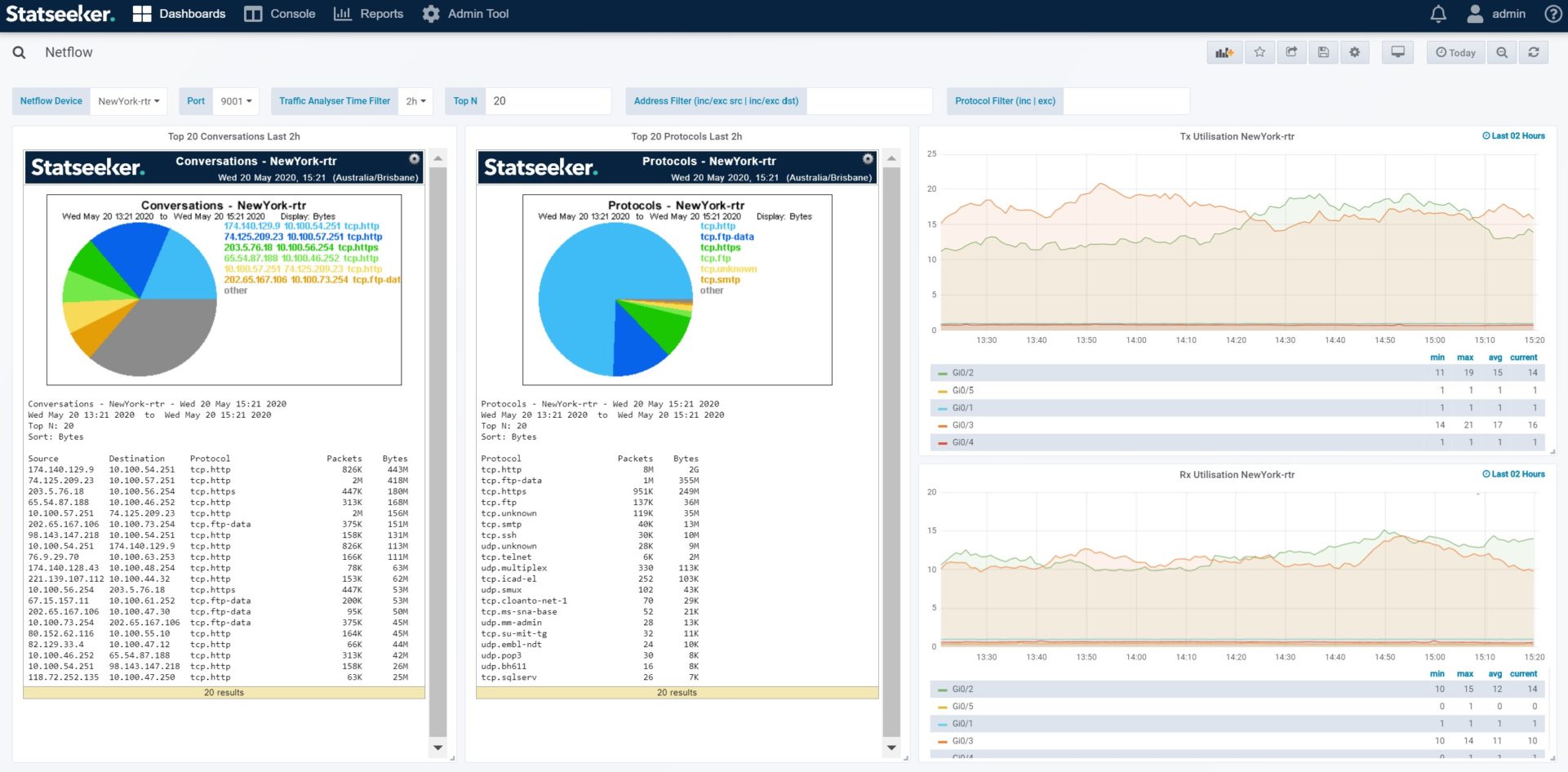Refresh the dashboard
Screen dimensions: 1568x772
tap(1534, 52)
